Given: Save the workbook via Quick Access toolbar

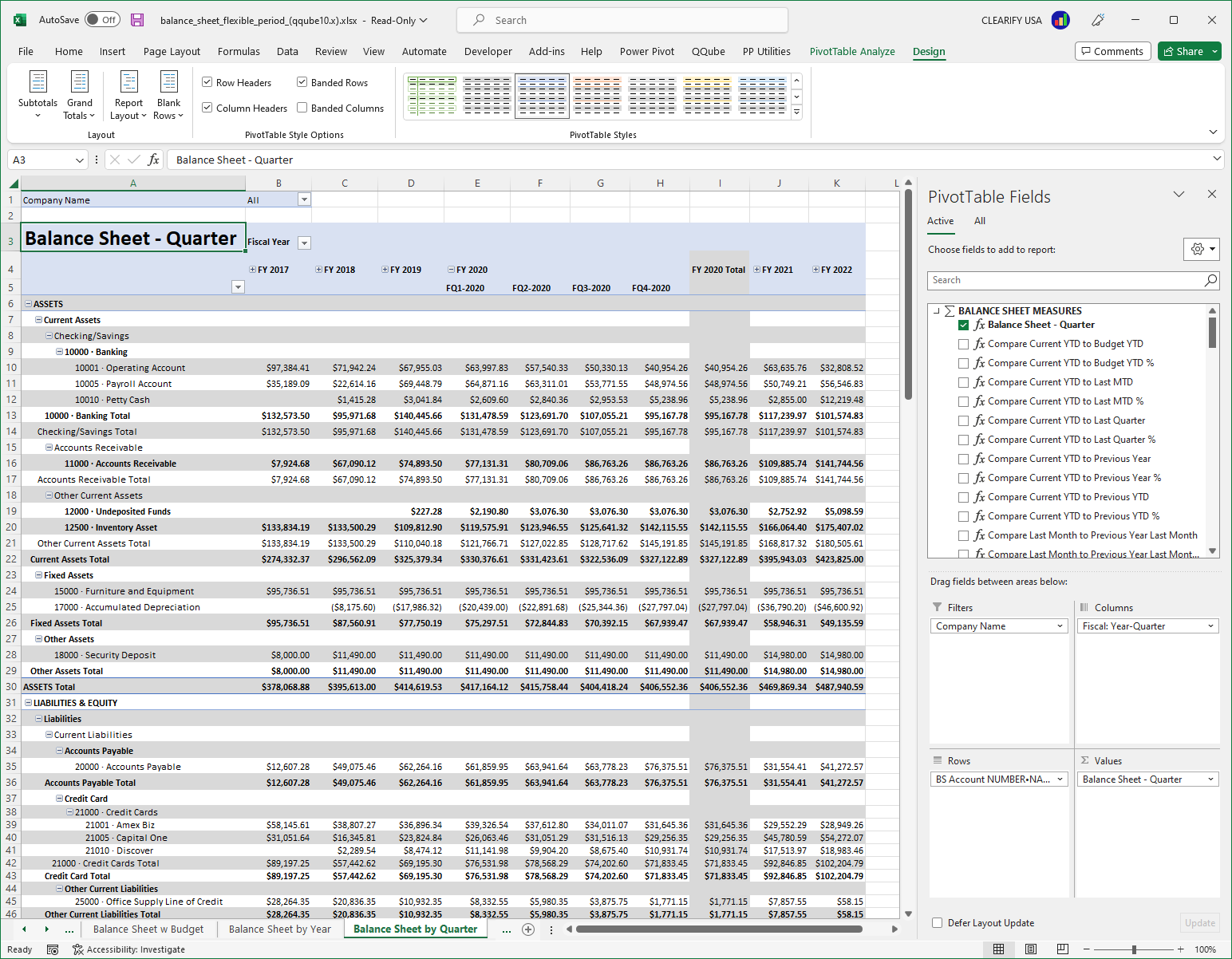Looking at the screenshot, I should pyautogui.click(x=137, y=19).
